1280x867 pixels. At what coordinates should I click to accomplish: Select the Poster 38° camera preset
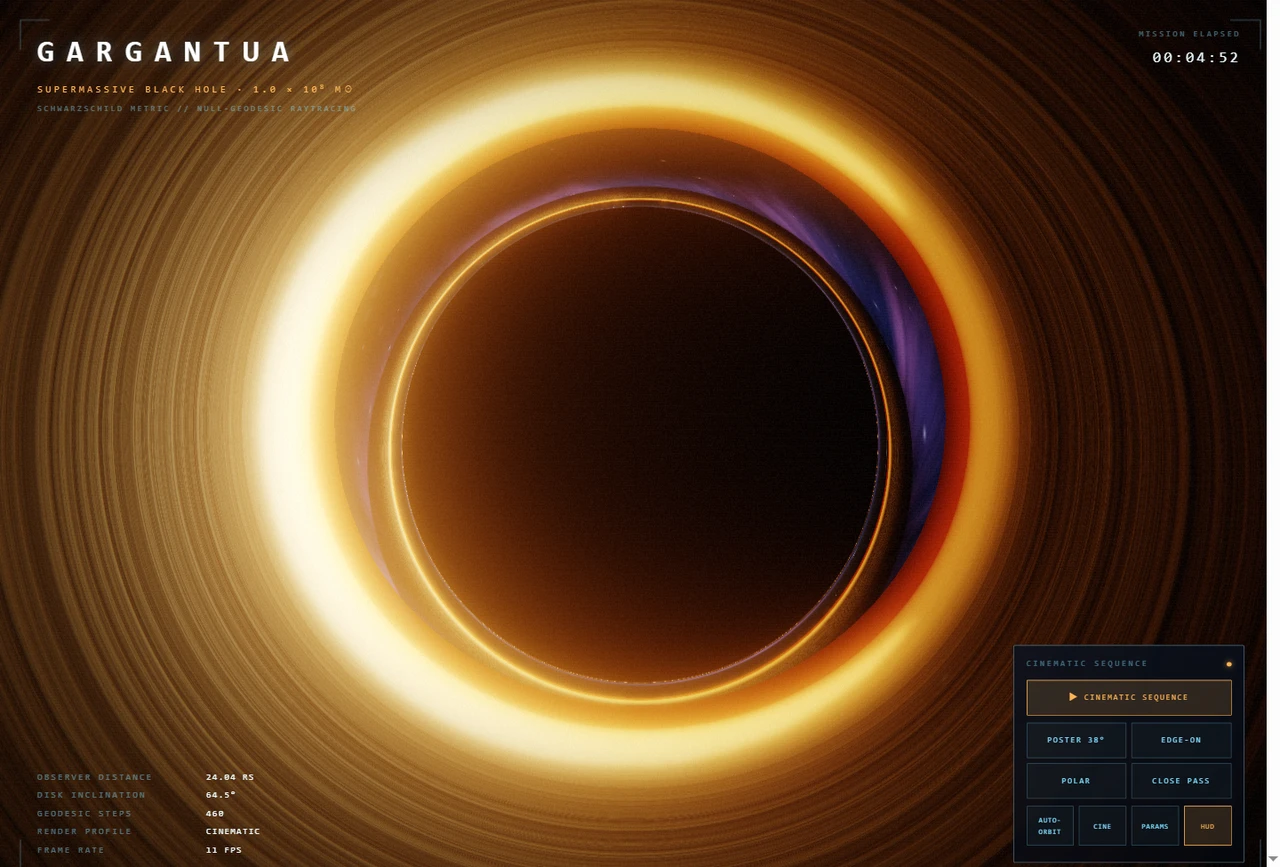pos(1076,740)
